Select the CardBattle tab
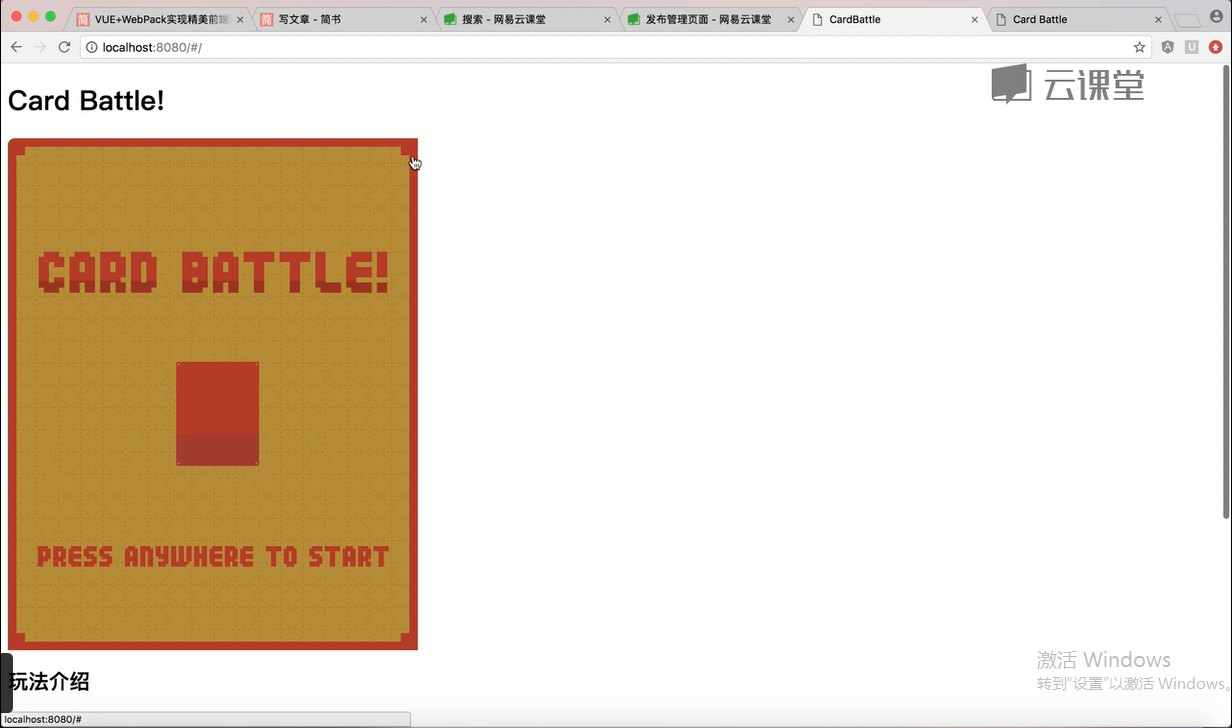 click(x=894, y=19)
